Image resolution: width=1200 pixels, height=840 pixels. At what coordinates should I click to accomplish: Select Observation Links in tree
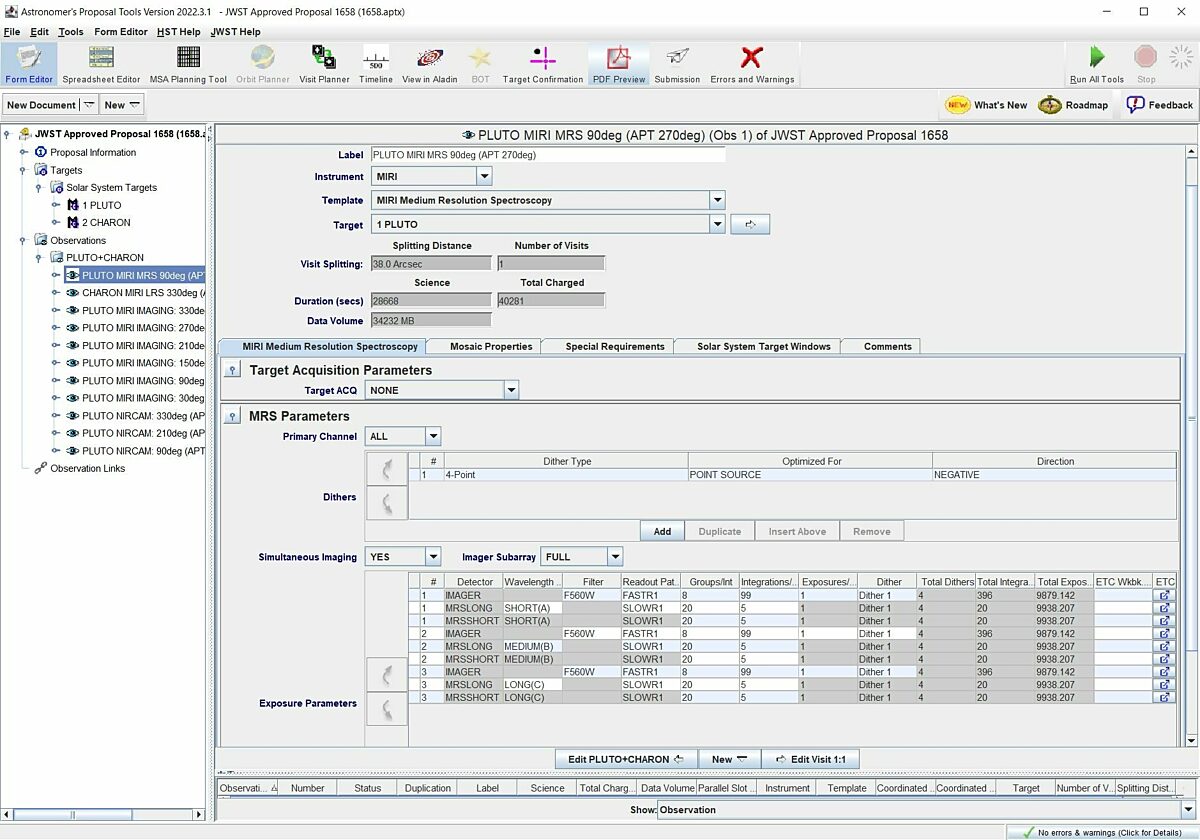coord(87,468)
